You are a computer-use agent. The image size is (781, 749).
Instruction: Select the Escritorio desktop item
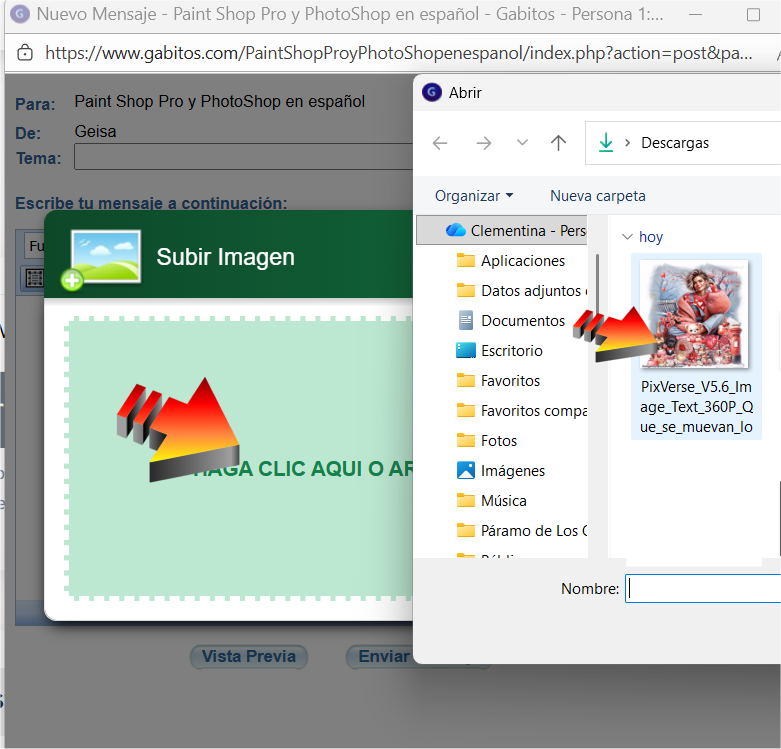[x=511, y=351]
